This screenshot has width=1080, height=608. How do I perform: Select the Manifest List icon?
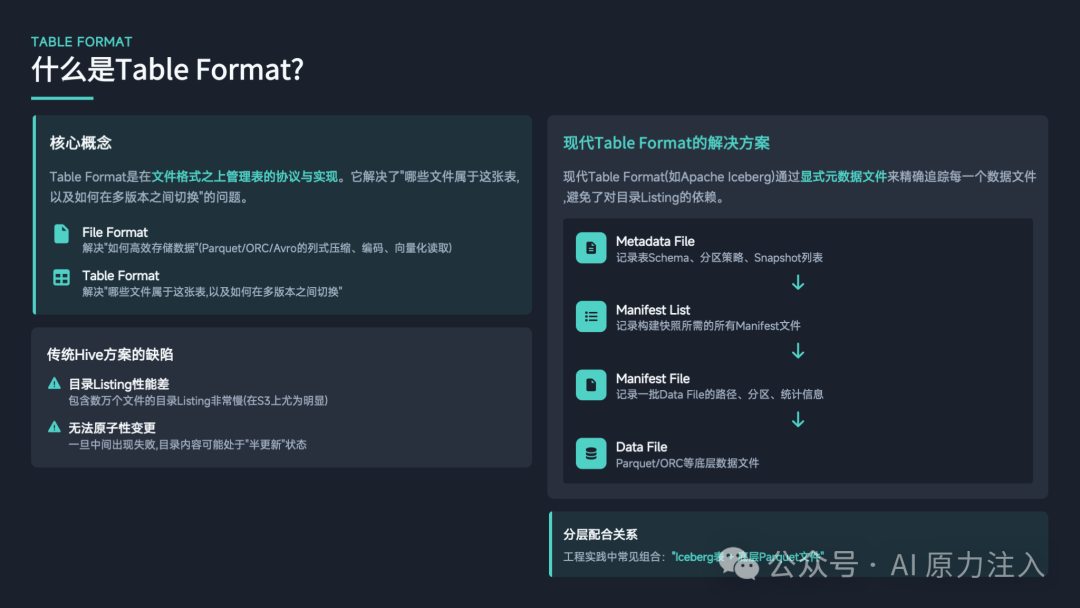[591, 317]
